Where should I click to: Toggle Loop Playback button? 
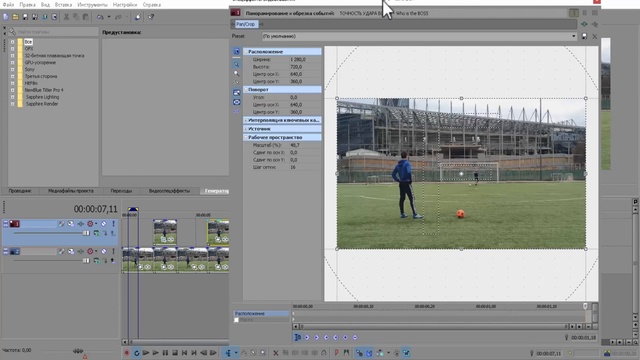click(136, 353)
